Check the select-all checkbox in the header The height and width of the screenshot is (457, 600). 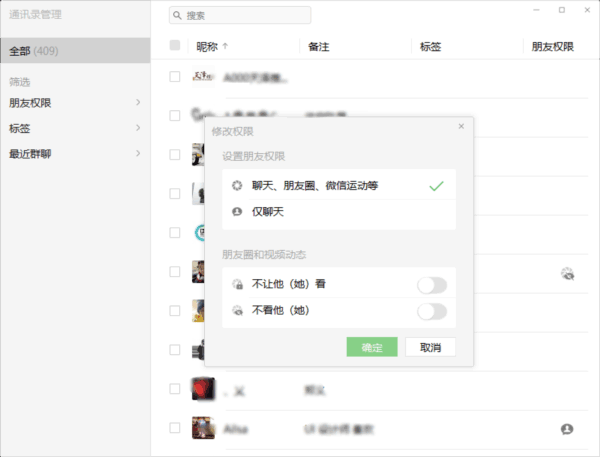pyautogui.click(x=175, y=46)
